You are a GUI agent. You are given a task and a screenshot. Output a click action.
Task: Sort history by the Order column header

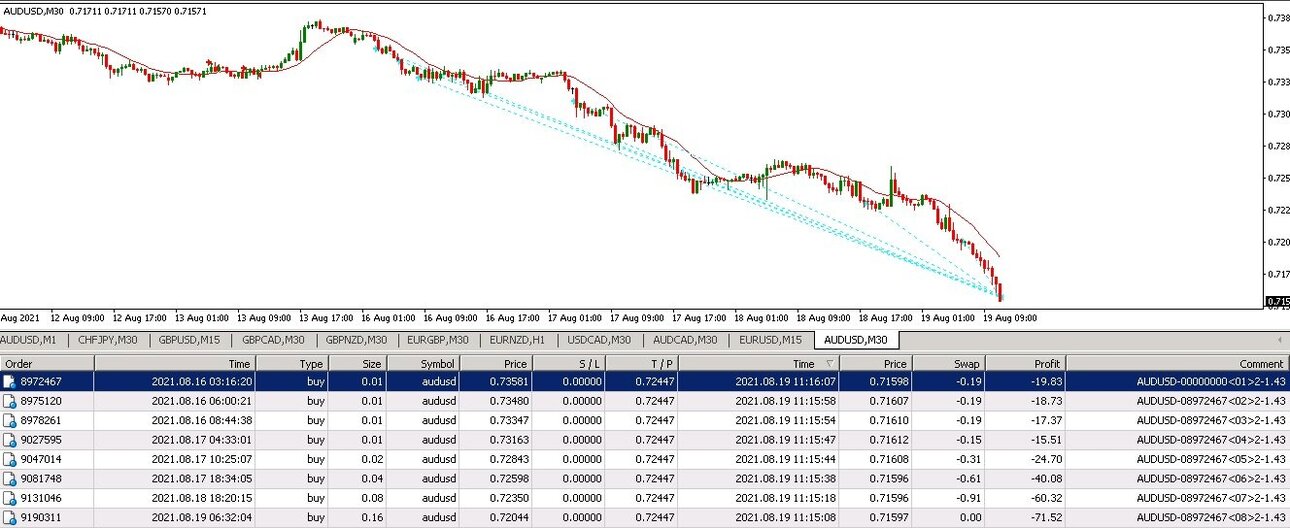pyautogui.click(x=47, y=364)
